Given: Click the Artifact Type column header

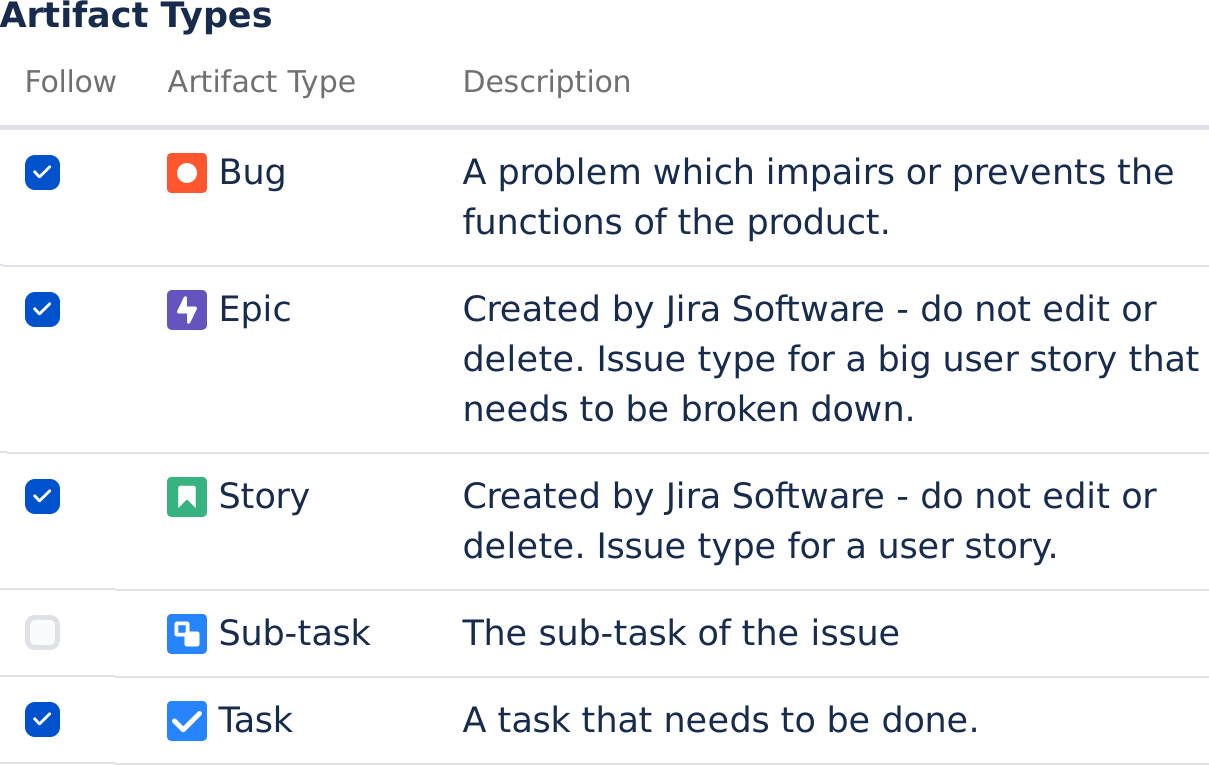Looking at the screenshot, I should [x=262, y=82].
